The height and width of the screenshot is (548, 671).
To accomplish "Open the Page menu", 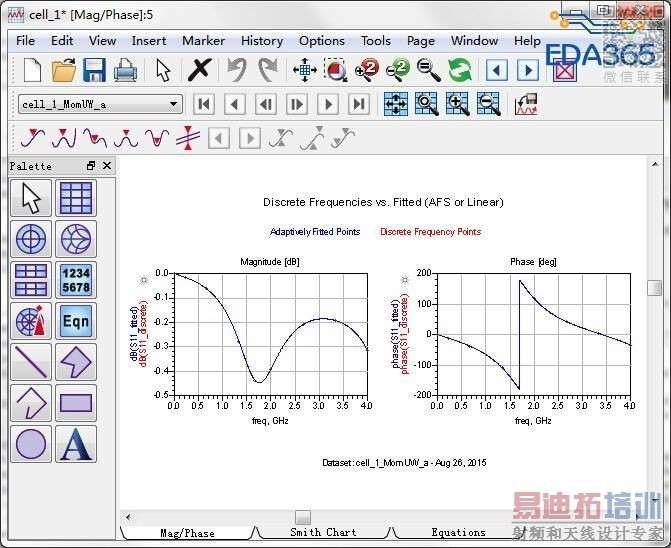I will (421, 41).
